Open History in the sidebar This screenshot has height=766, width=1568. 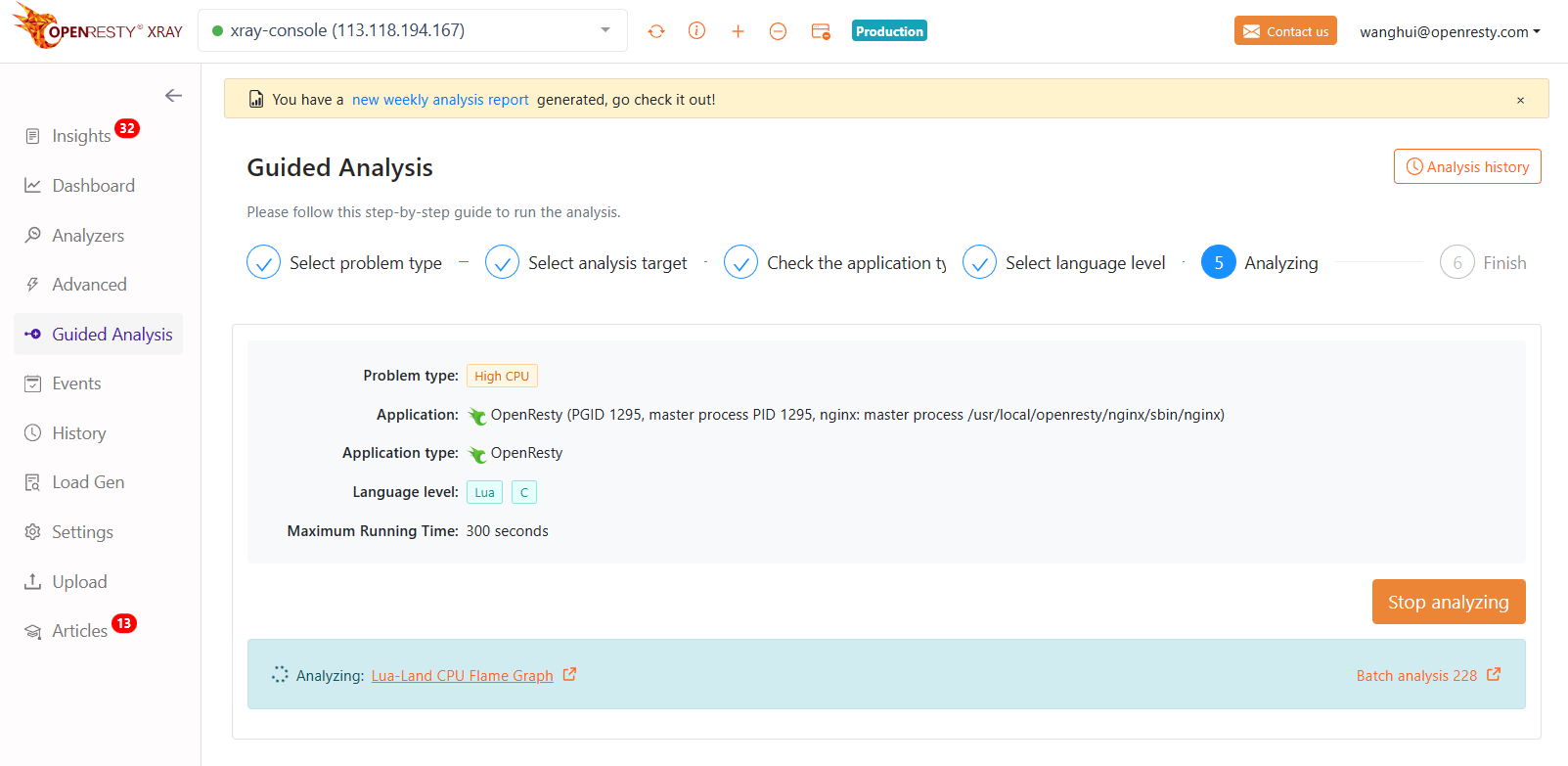[x=78, y=433]
